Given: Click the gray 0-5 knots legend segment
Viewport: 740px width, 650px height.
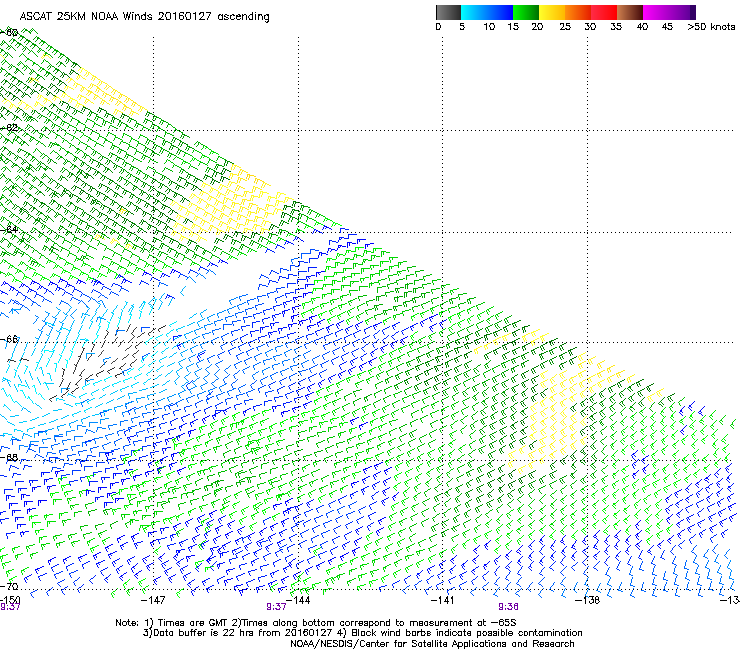Looking at the screenshot, I should (x=448, y=12).
